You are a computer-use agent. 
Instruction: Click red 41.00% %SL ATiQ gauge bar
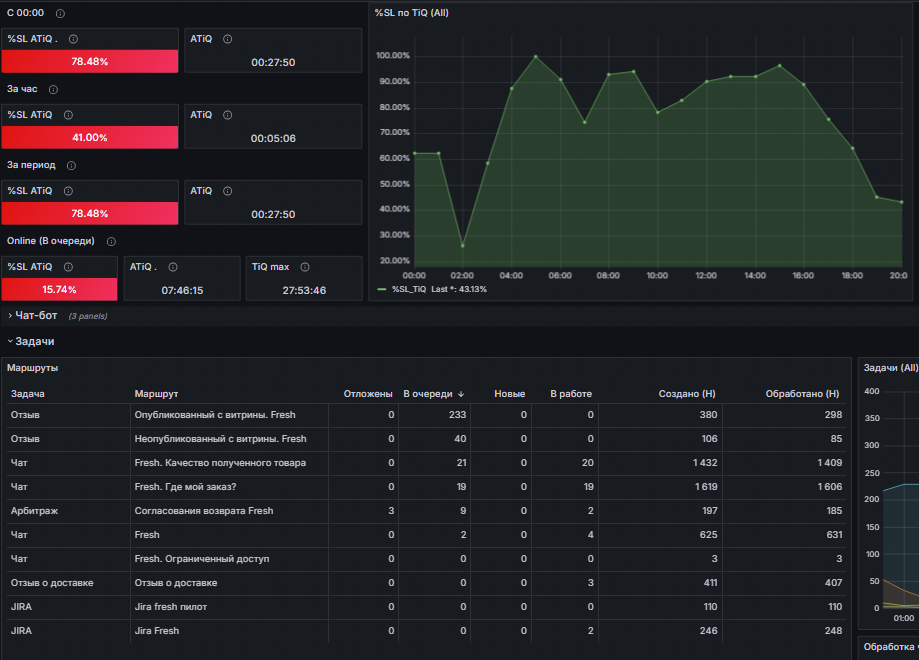(90, 138)
